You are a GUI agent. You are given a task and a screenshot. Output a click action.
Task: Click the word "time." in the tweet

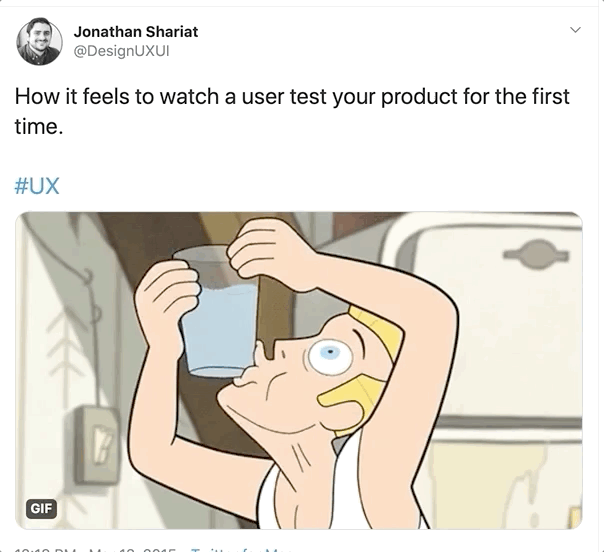click(39, 126)
